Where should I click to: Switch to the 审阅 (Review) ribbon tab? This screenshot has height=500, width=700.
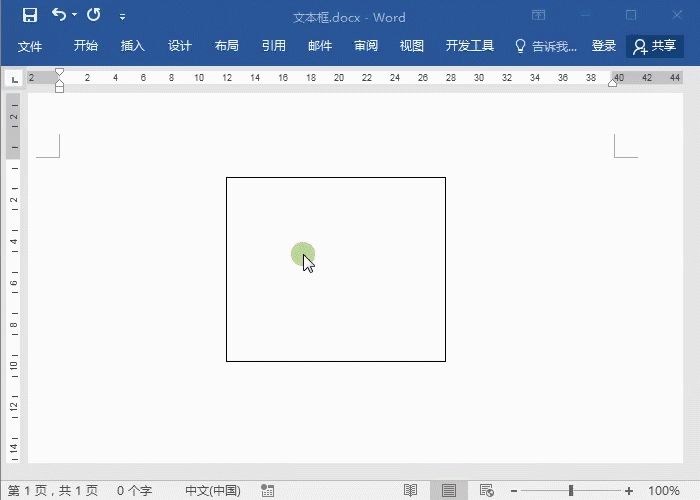point(366,46)
